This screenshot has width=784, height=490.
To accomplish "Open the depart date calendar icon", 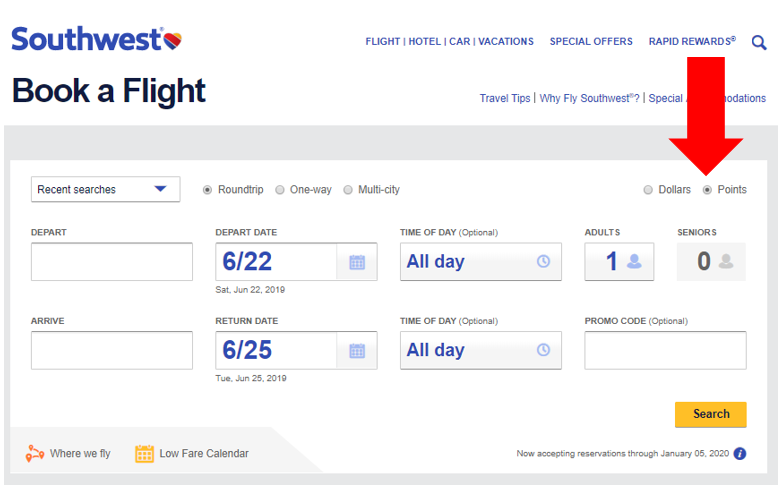I will (x=357, y=262).
